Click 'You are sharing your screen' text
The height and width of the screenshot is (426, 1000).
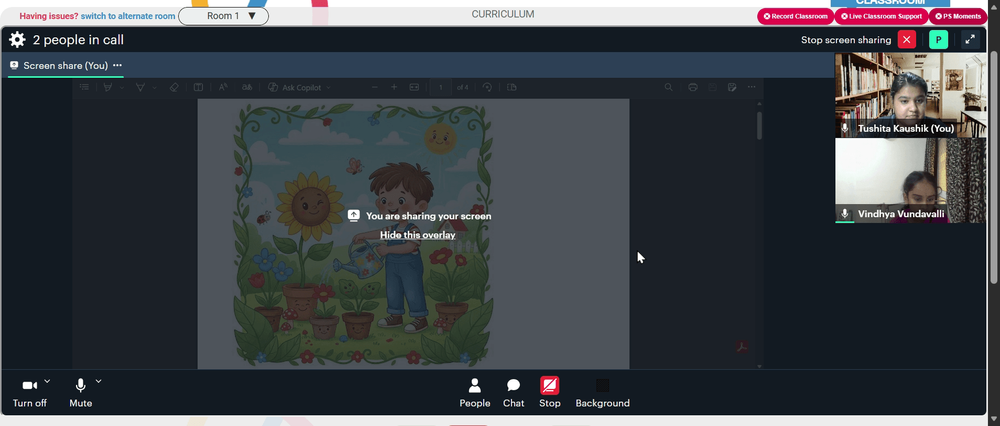coord(429,216)
